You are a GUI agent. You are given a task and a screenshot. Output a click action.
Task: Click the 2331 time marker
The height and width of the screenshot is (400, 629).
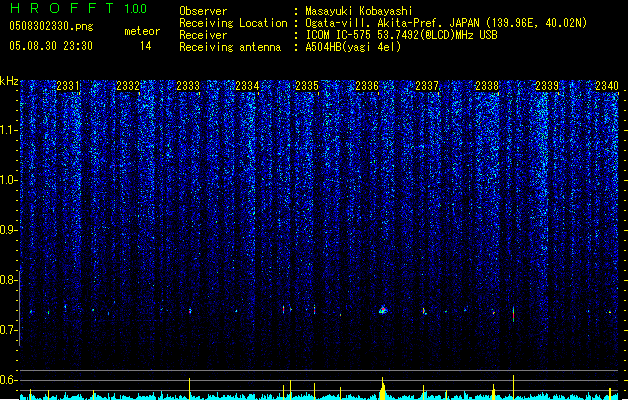tap(68, 86)
